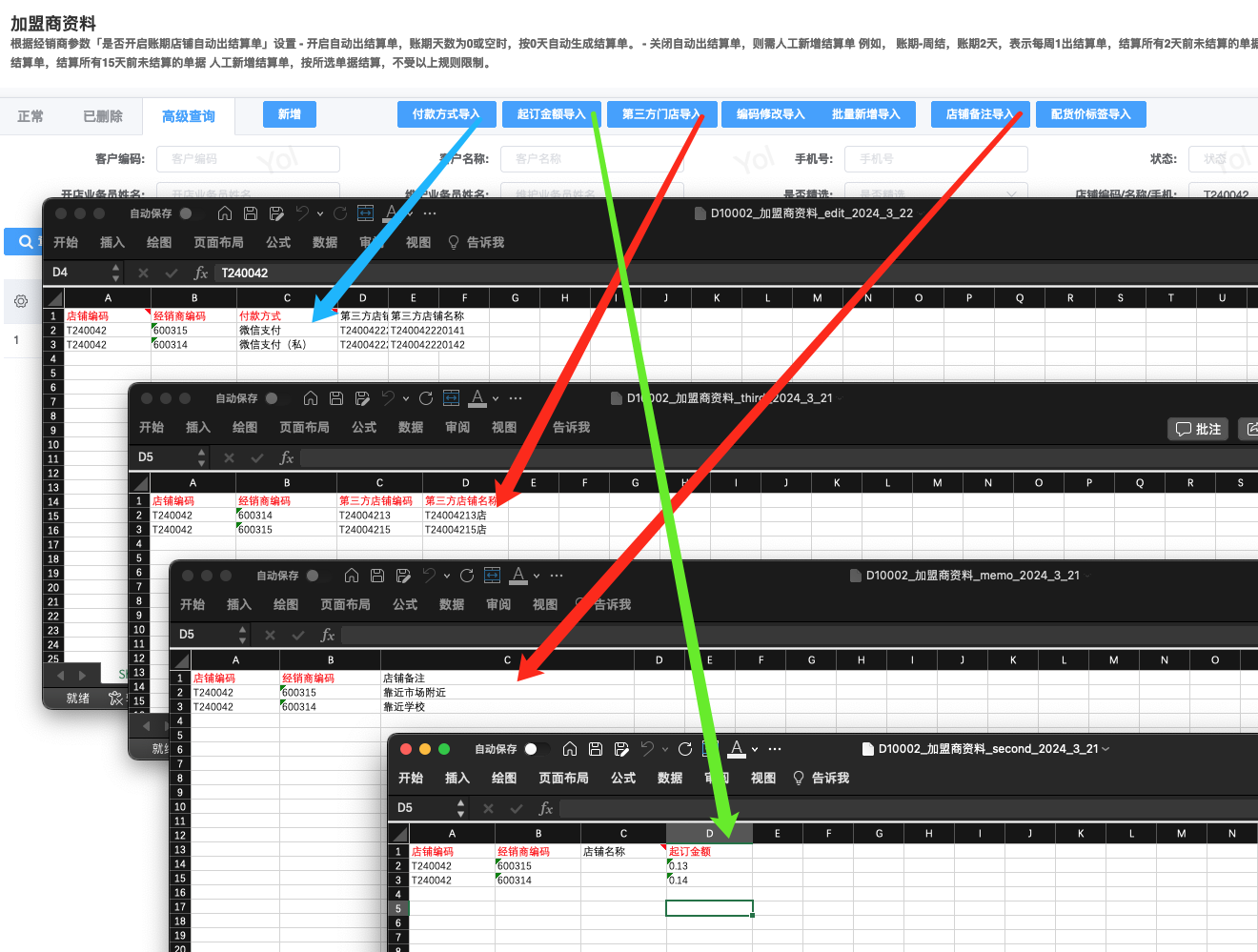Click the table settings gear icon on the web page
Image resolution: width=1258 pixels, height=952 pixels.
[x=21, y=301]
